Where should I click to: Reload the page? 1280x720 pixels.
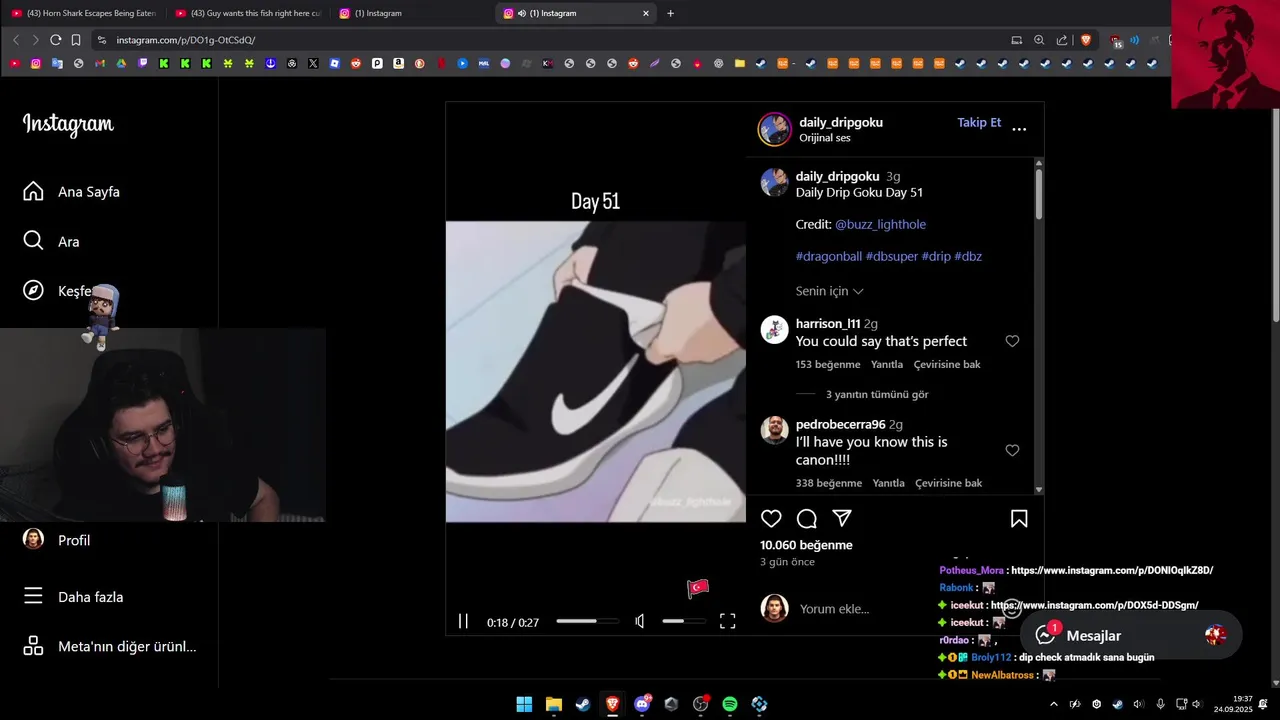pyautogui.click(x=55, y=40)
